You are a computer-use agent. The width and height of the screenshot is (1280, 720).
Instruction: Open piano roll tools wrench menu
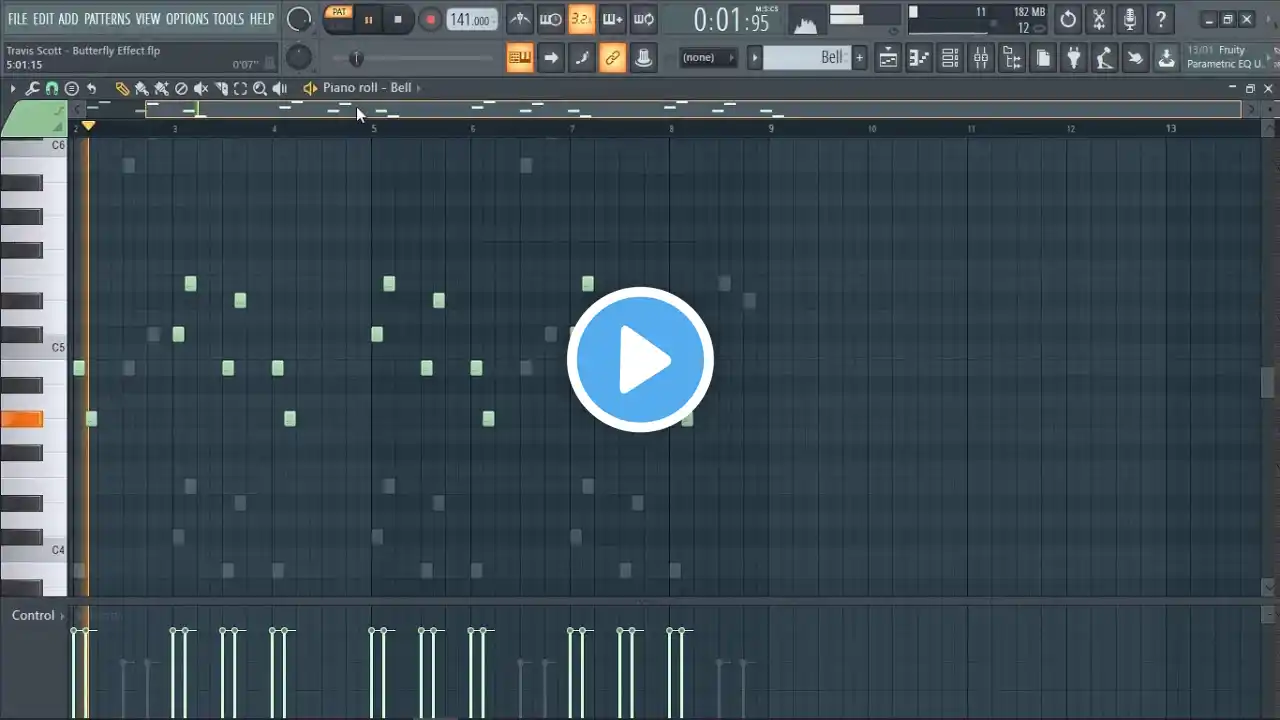pyautogui.click(x=32, y=88)
